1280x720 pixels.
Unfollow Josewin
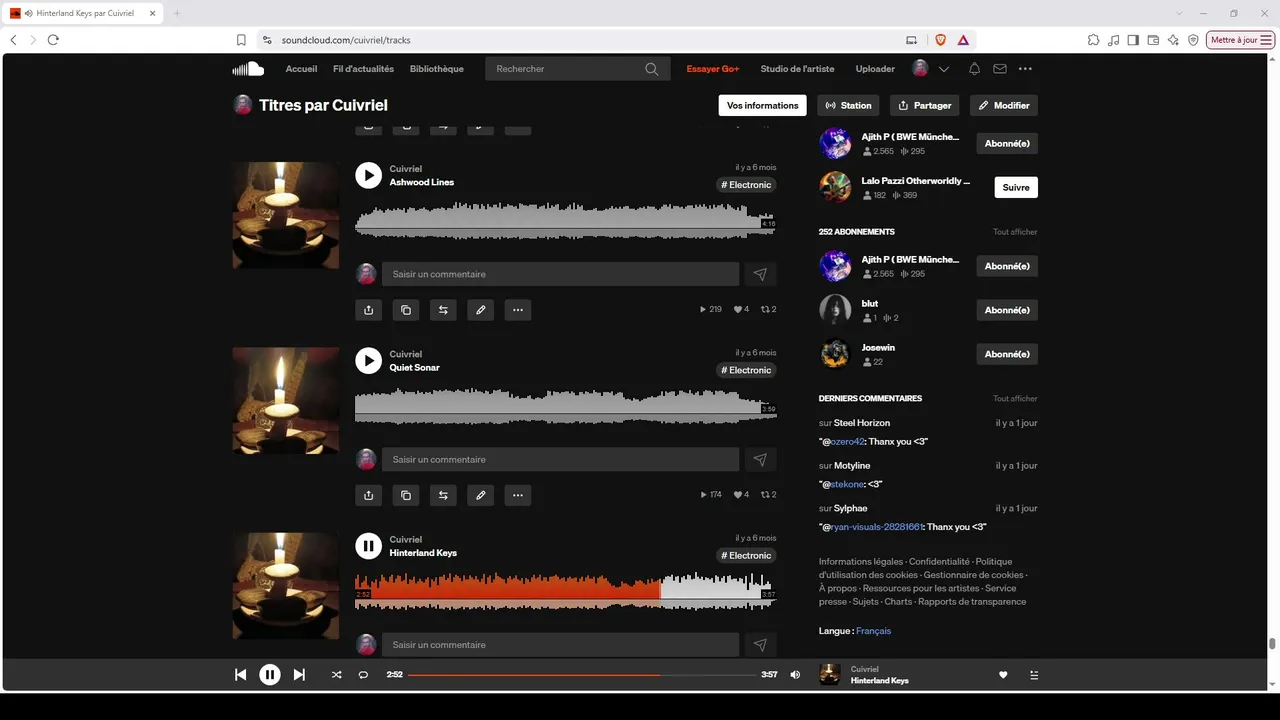pyautogui.click(x=1007, y=354)
